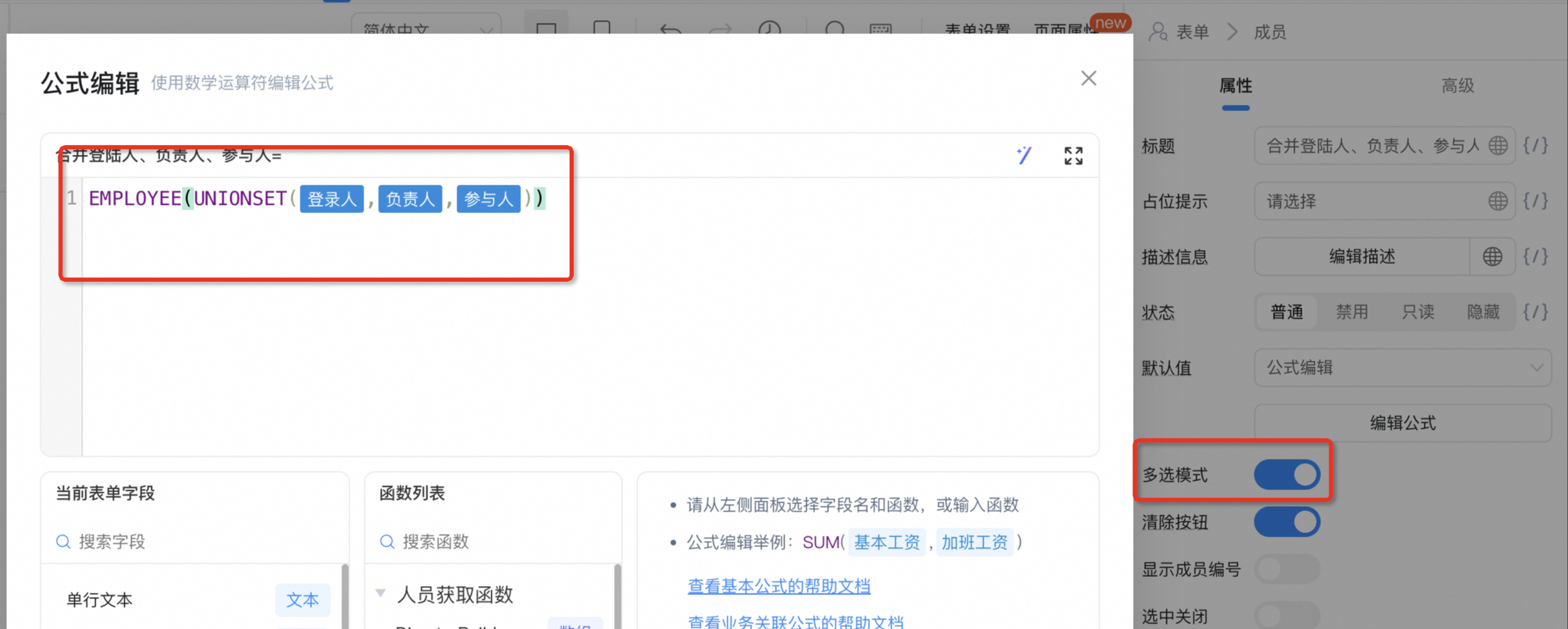Viewport: 1568px width, 629px height.
Task: Open the 默认值 公式编辑 dropdown
Action: [1403, 368]
